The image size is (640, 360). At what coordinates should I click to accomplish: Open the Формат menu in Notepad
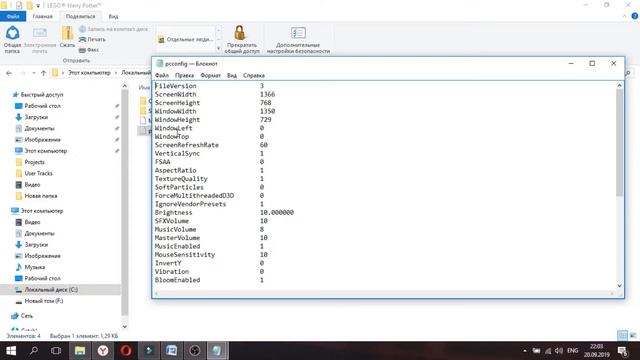(x=210, y=76)
